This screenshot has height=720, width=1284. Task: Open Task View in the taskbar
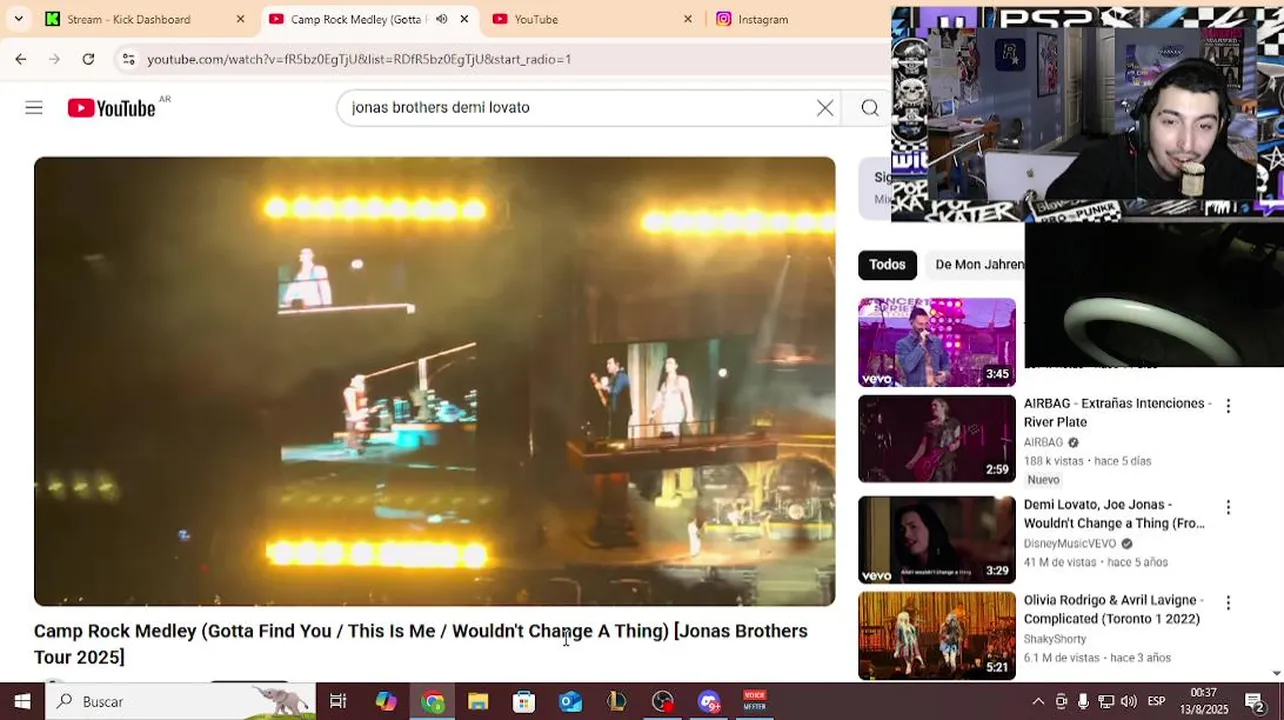(x=338, y=701)
